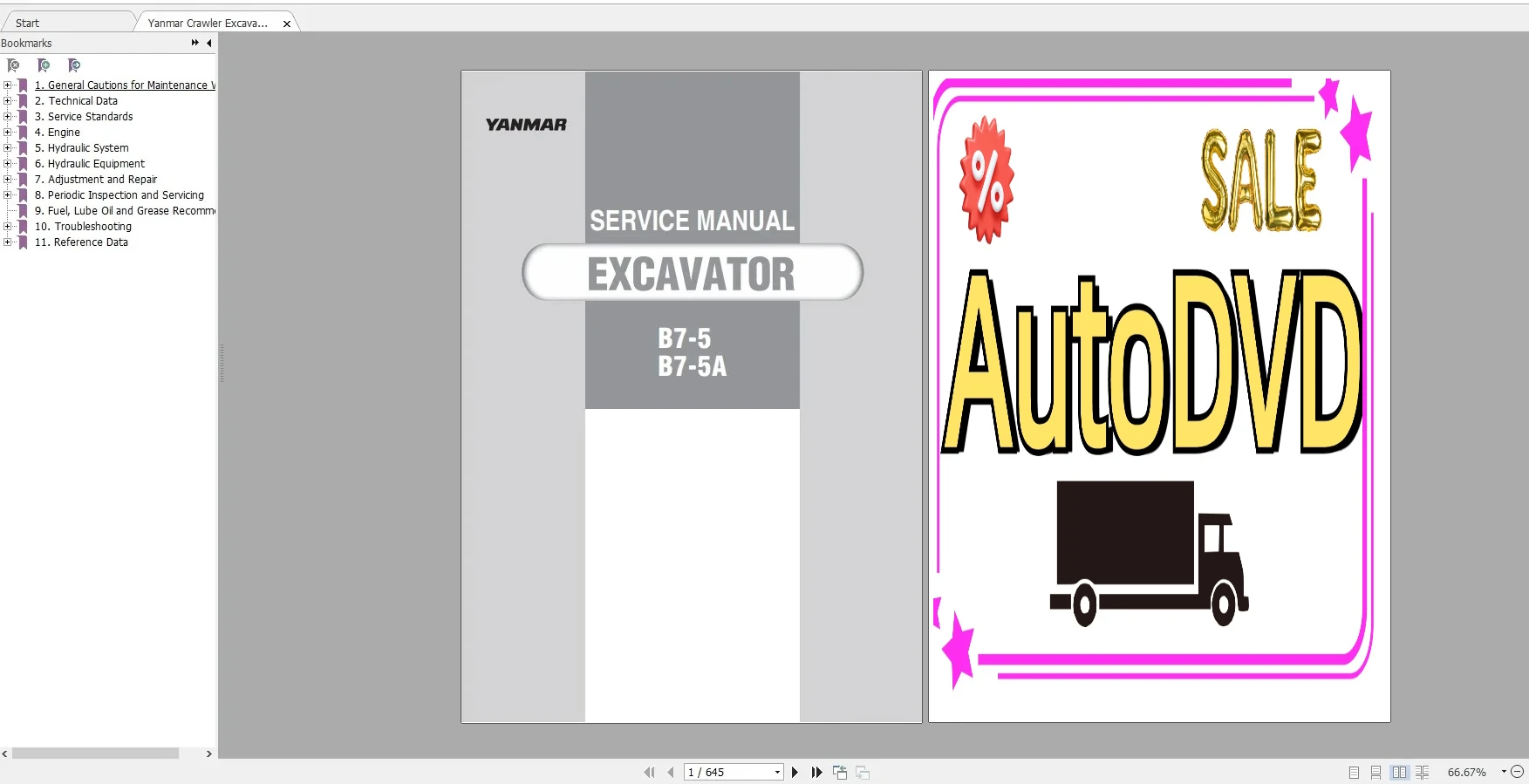Switch to single page view
Viewport: 1529px width, 784px height.
(x=1354, y=772)
